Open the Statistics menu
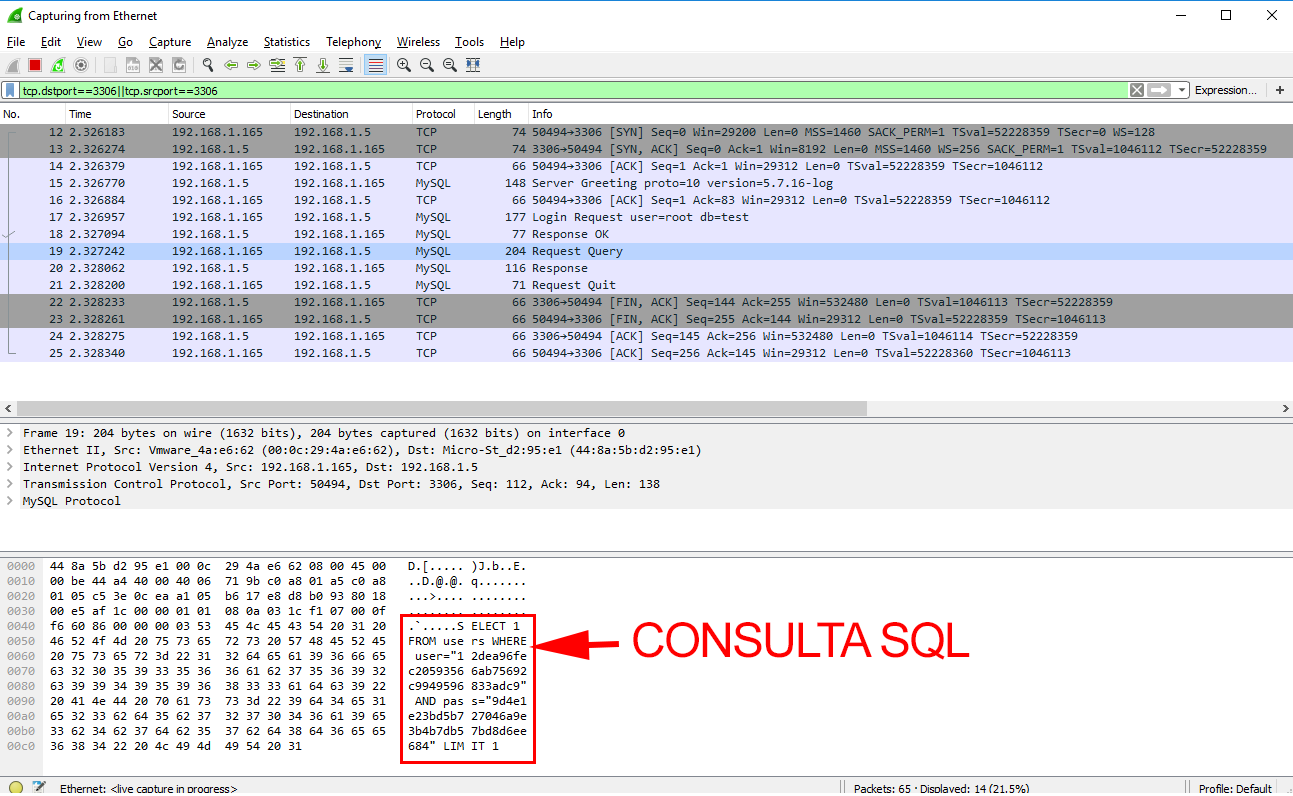 (286, 42)
